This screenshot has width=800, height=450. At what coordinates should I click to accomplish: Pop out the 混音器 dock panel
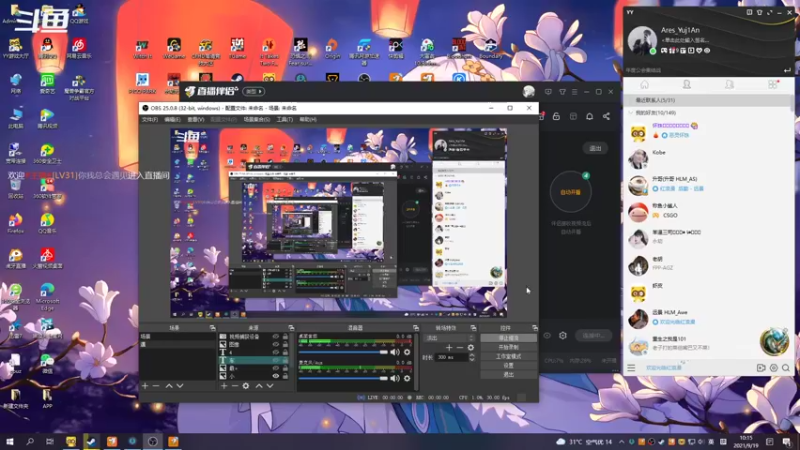tap(416, 328)
